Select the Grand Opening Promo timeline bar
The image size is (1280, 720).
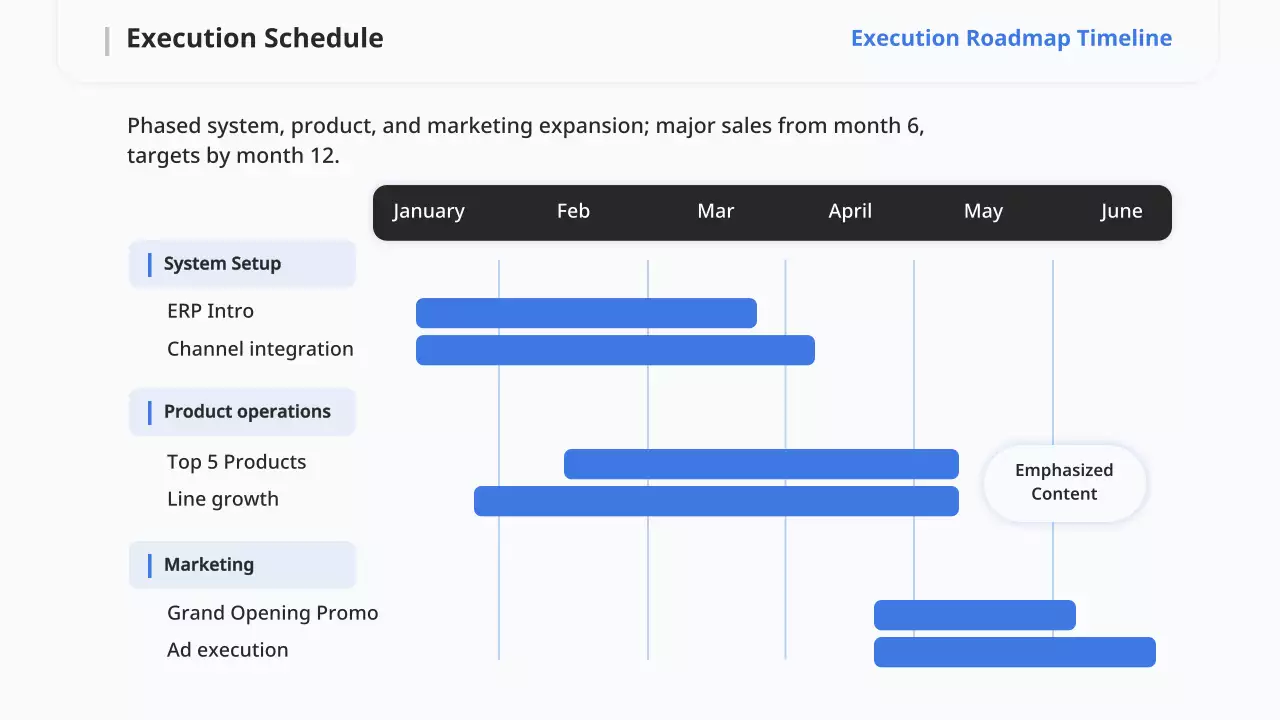pyautogui.click(x=974, y=615)
